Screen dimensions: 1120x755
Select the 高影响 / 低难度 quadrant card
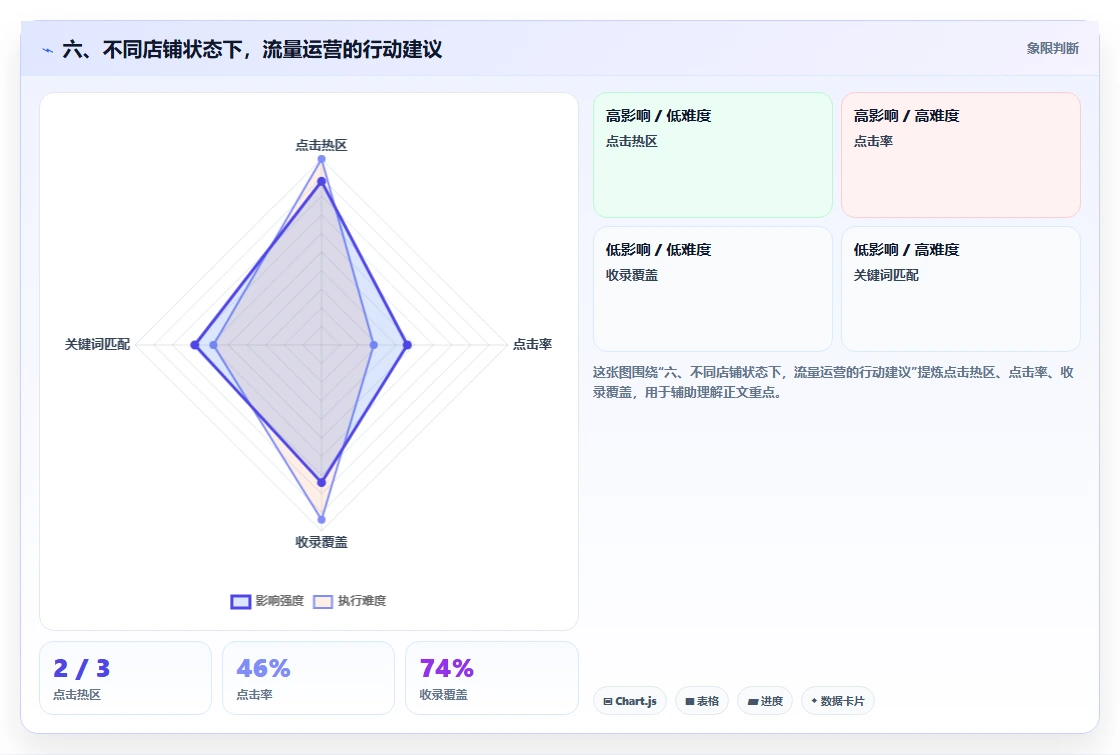(713, 155)
